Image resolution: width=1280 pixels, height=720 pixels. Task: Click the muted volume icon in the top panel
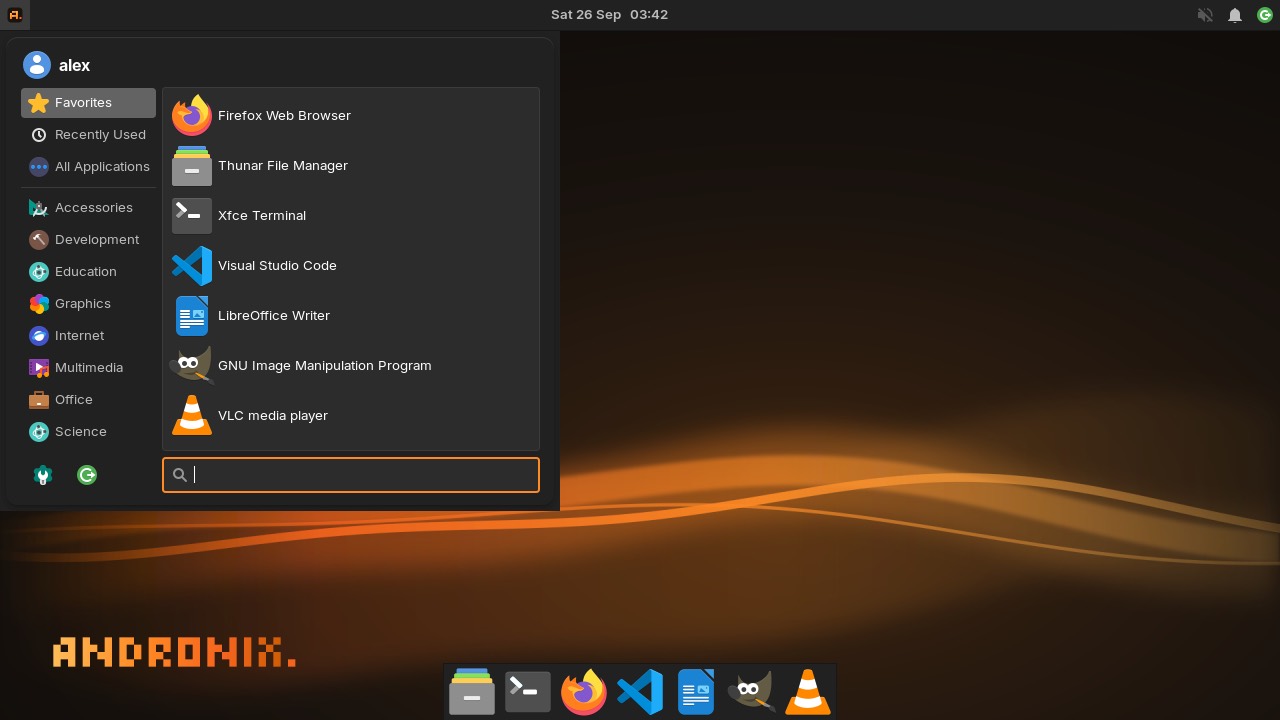tap(1205, 15)
